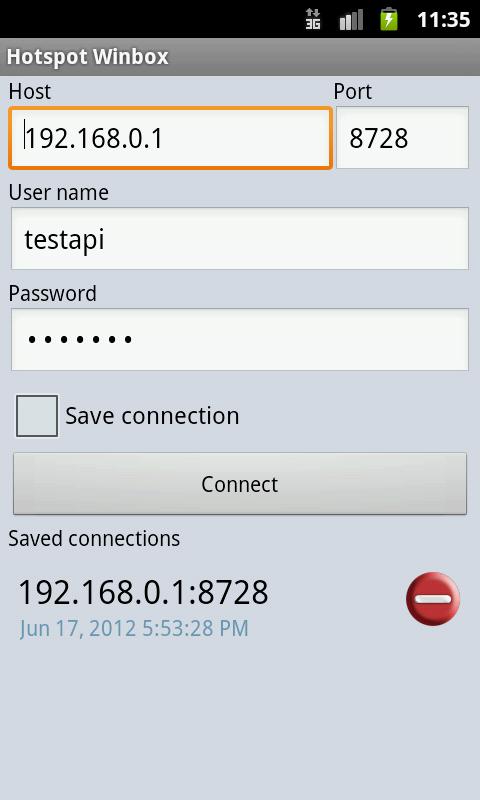Delete saved connection with red minus icon
The width and height of the screenshot is (480, 800).
point(433,598)
